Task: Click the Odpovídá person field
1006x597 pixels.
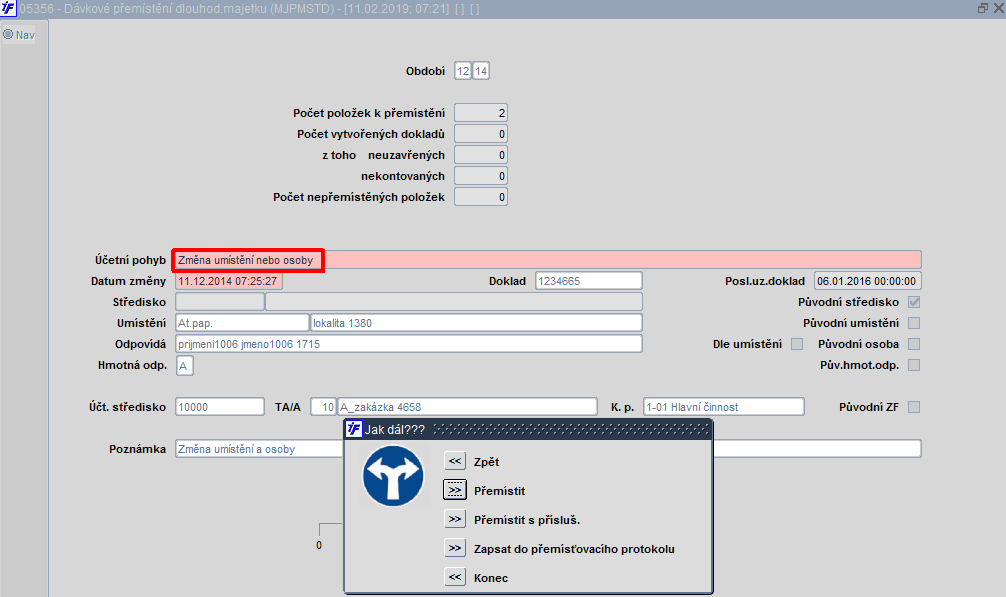Action: 409,344
